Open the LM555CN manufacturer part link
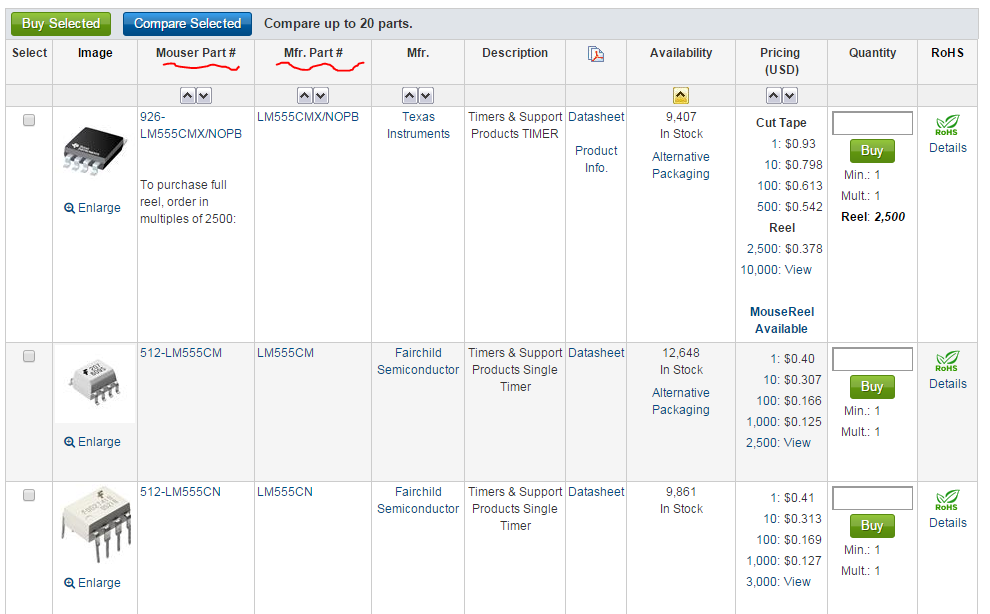The width and height of the screenshot is (990, 614). (x=285, y=492)
